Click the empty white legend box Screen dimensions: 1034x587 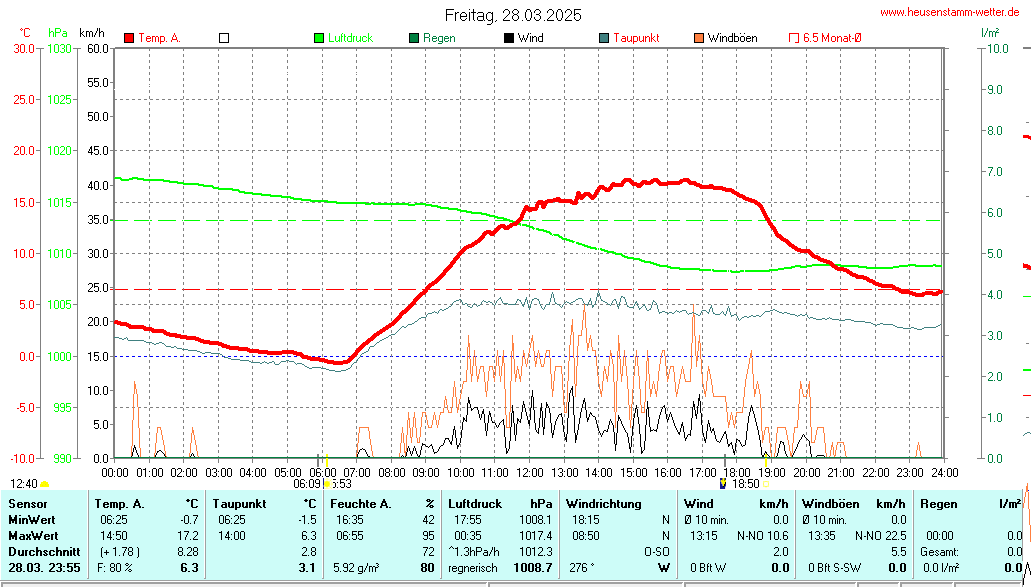224,38
